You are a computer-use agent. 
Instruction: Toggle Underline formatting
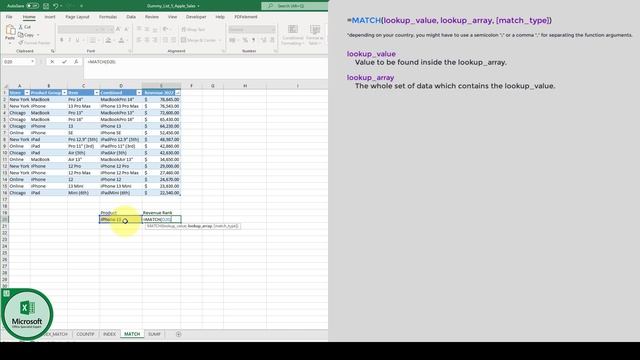[x=77, y=40]
